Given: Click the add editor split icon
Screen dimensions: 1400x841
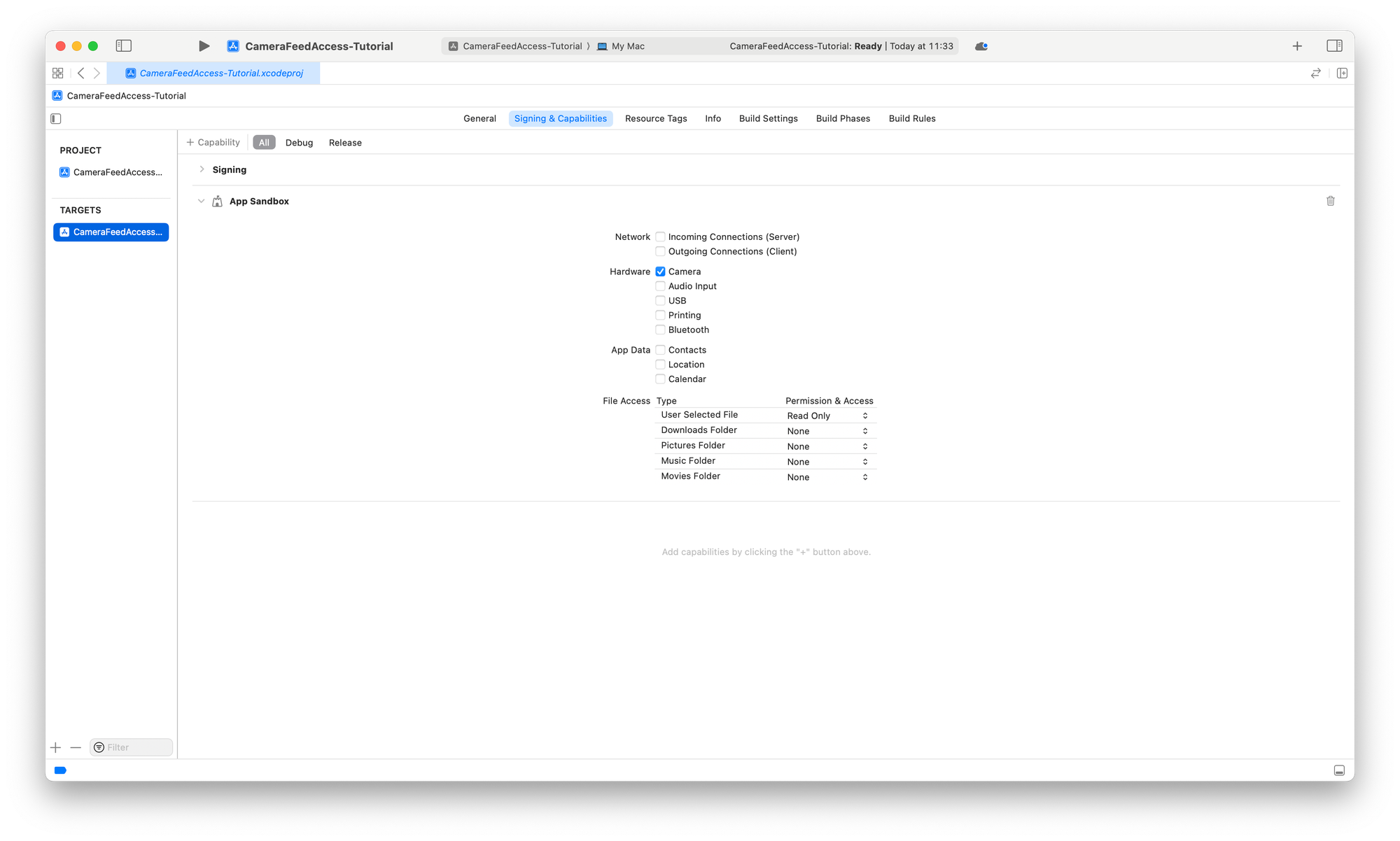Looking at the screenshot, I should (x=1342, y=73).
